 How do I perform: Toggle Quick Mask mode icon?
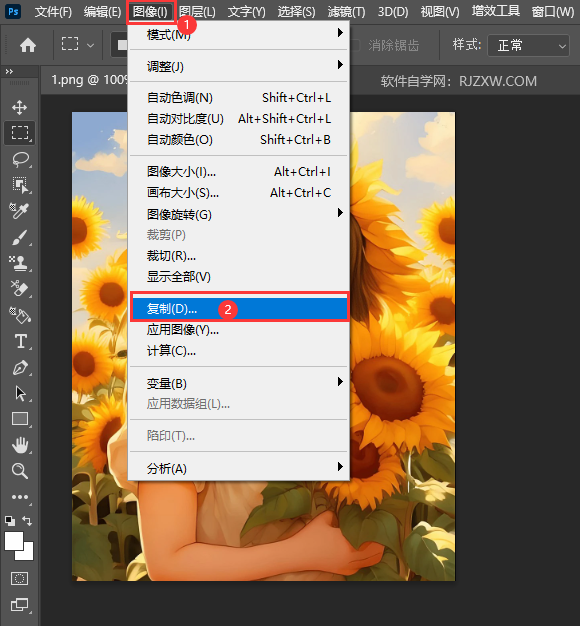click(19, 578)
